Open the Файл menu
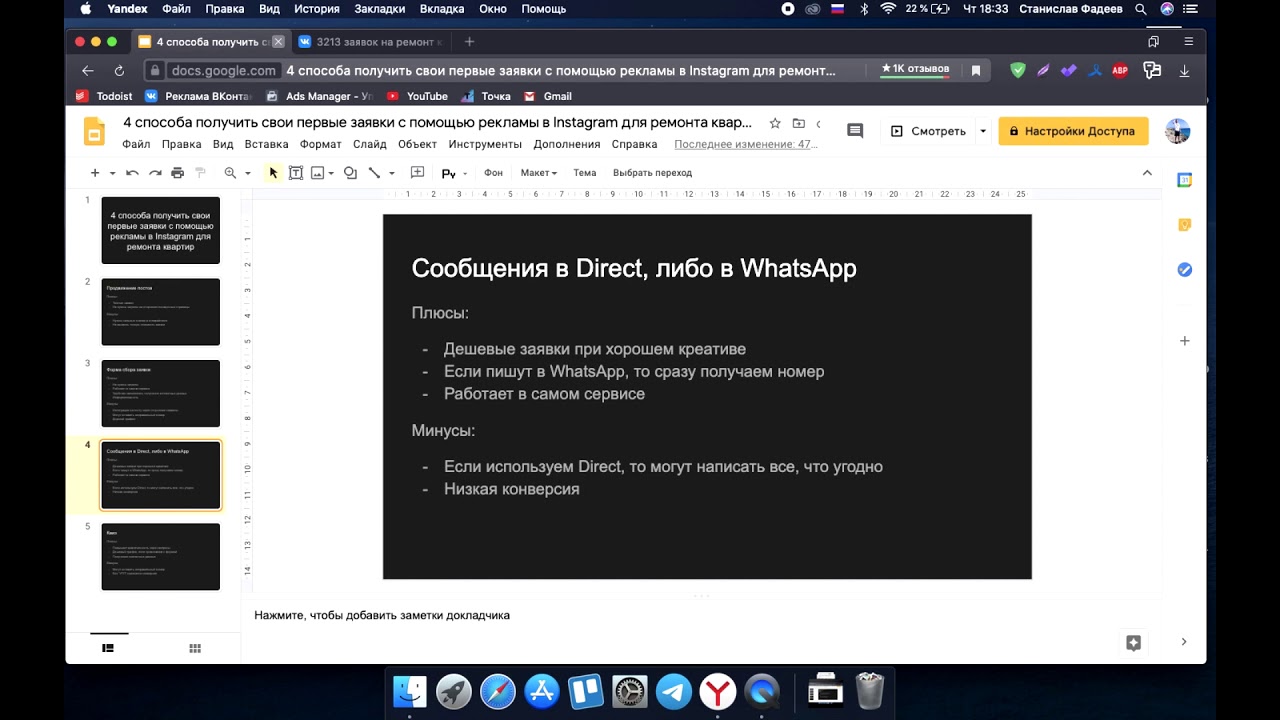1280x720 pixels. pos(136,144)
